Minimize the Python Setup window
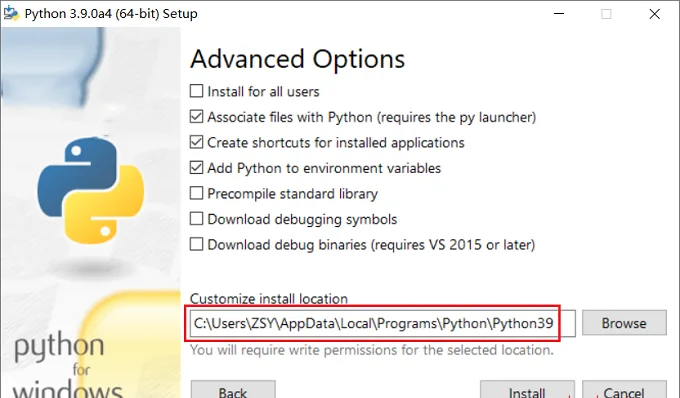The width and height of the screenshot is (680, 398). pos(559,14)
